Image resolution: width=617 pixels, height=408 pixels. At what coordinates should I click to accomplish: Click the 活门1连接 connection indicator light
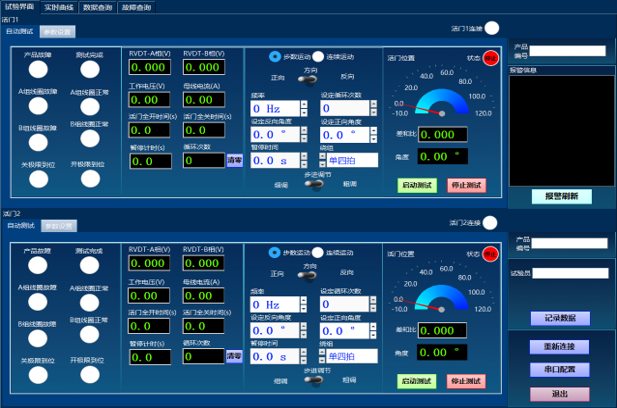click(491, 28)
